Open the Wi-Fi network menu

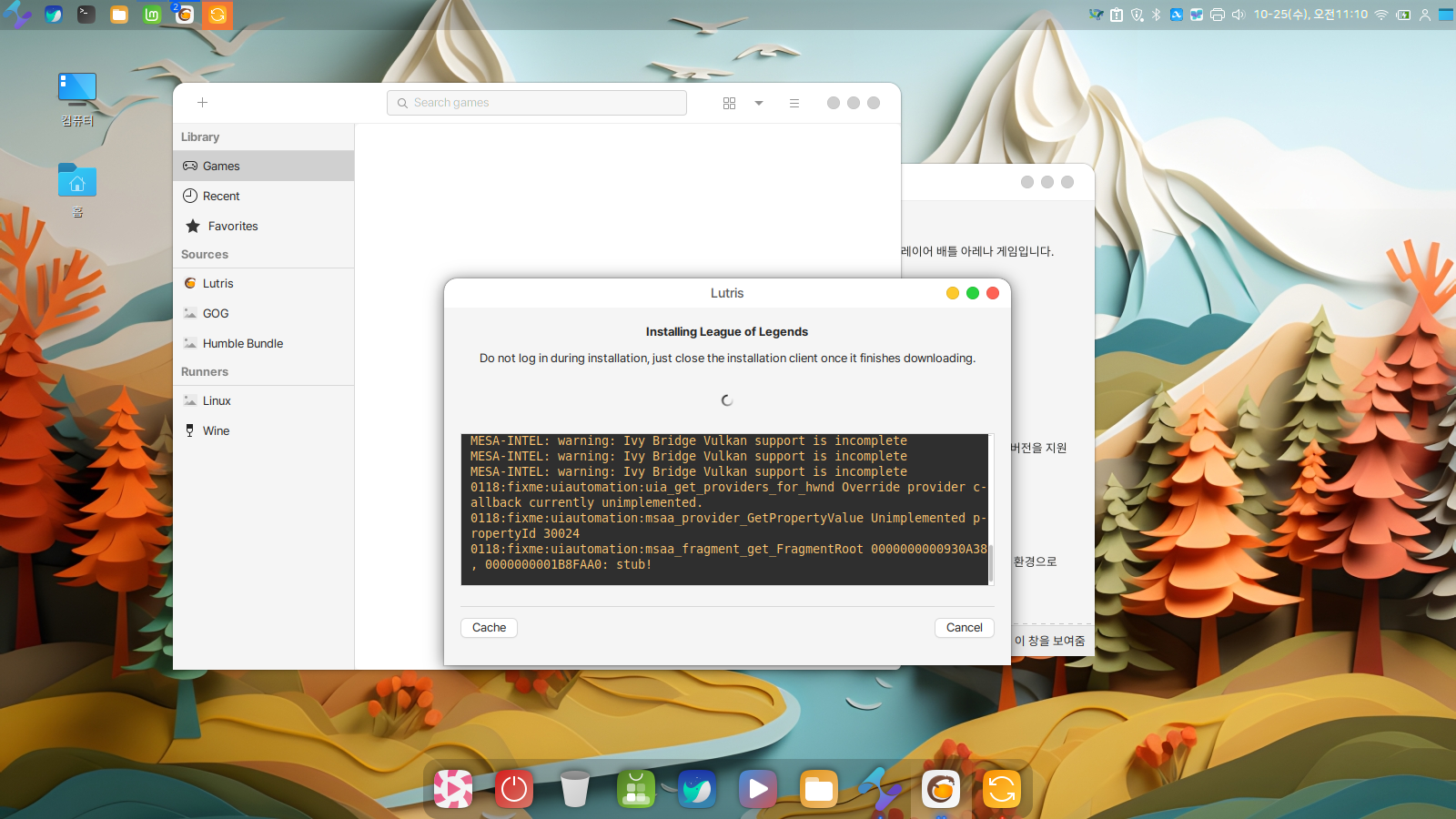[x=1380, y=15]
